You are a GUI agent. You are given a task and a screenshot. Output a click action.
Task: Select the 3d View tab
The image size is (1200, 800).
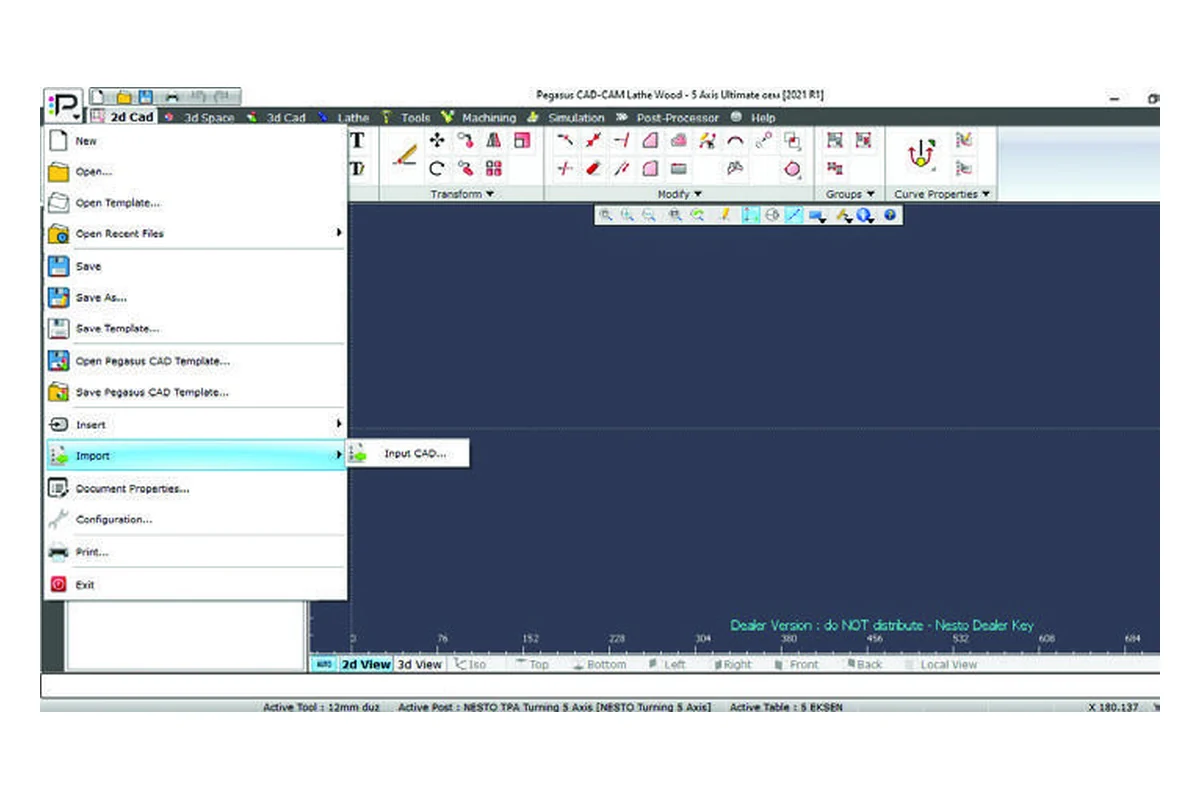tap(419, 664)
